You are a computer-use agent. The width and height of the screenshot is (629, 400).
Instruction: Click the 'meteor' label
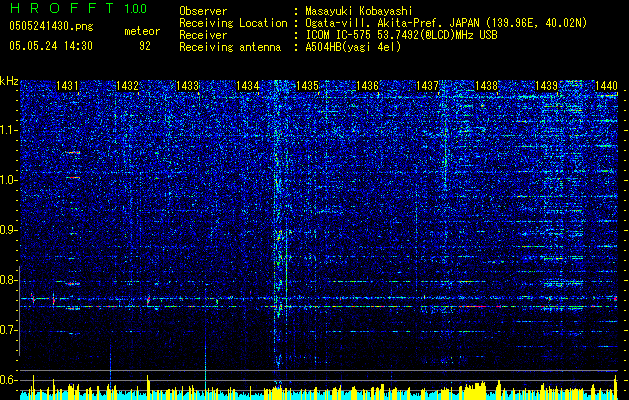(142, 31)
